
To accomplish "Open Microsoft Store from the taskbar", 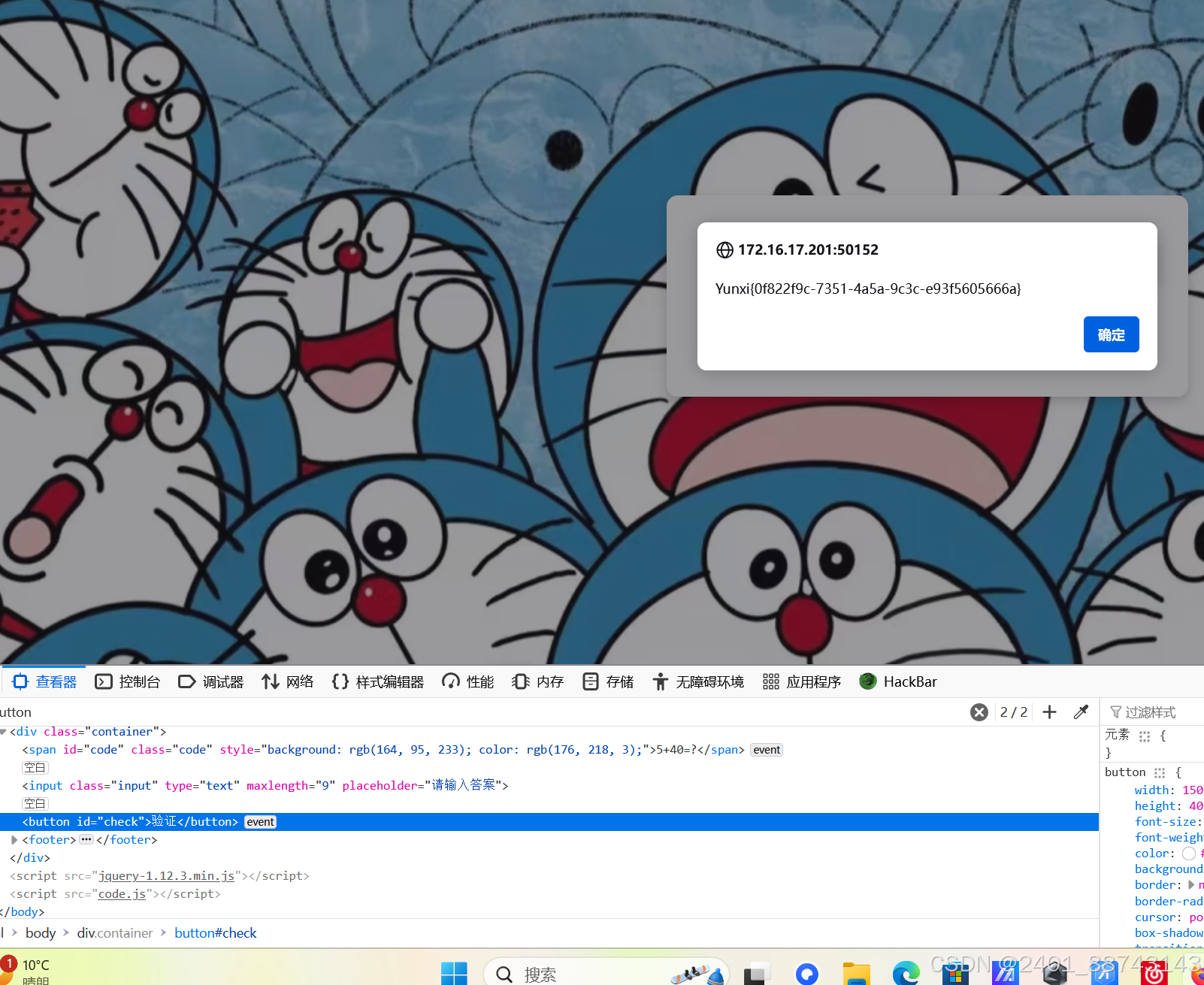I will 955,974.
